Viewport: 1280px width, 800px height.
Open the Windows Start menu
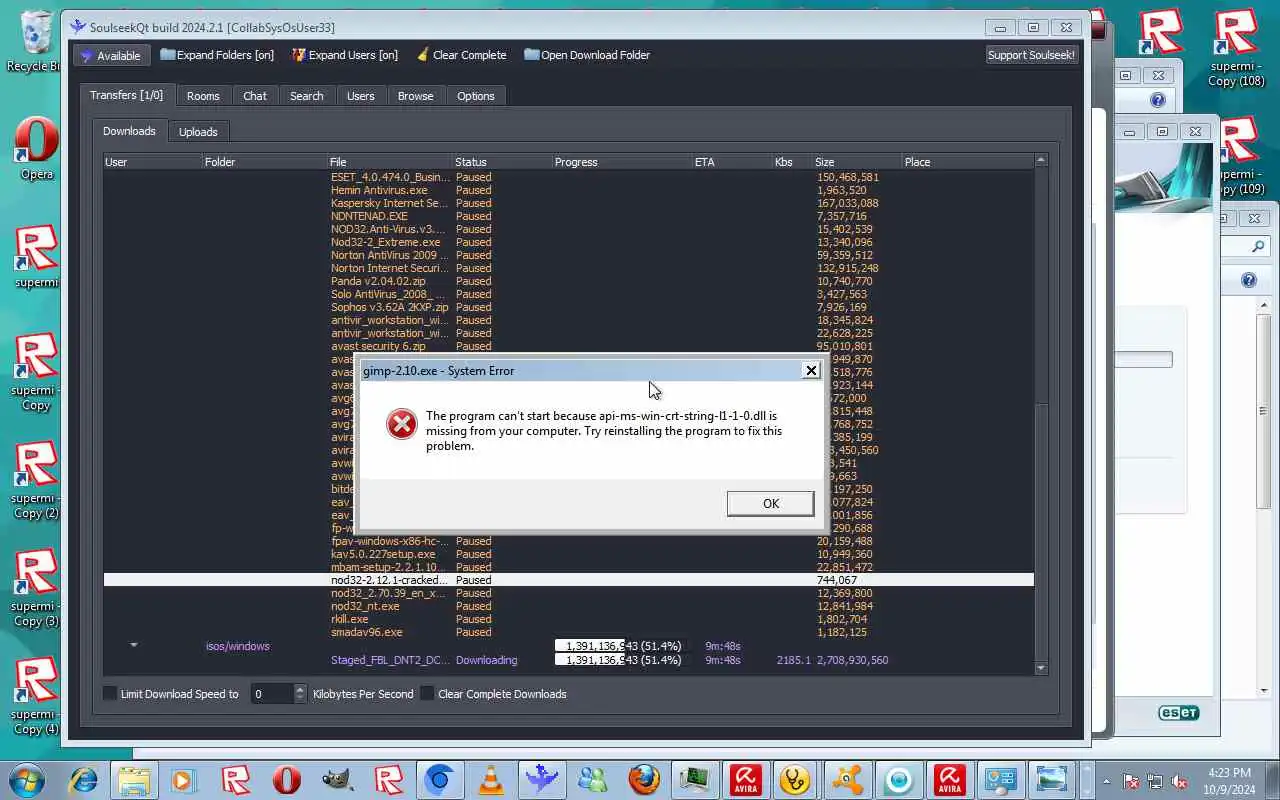(x=26, y=780)
